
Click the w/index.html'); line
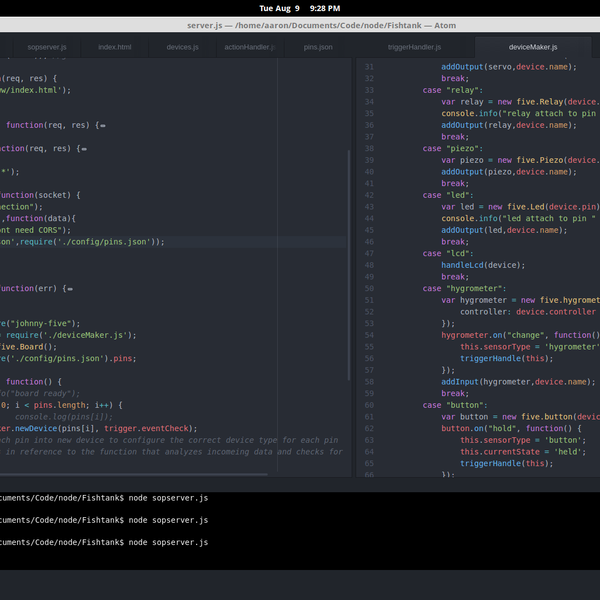pos(36,90)
